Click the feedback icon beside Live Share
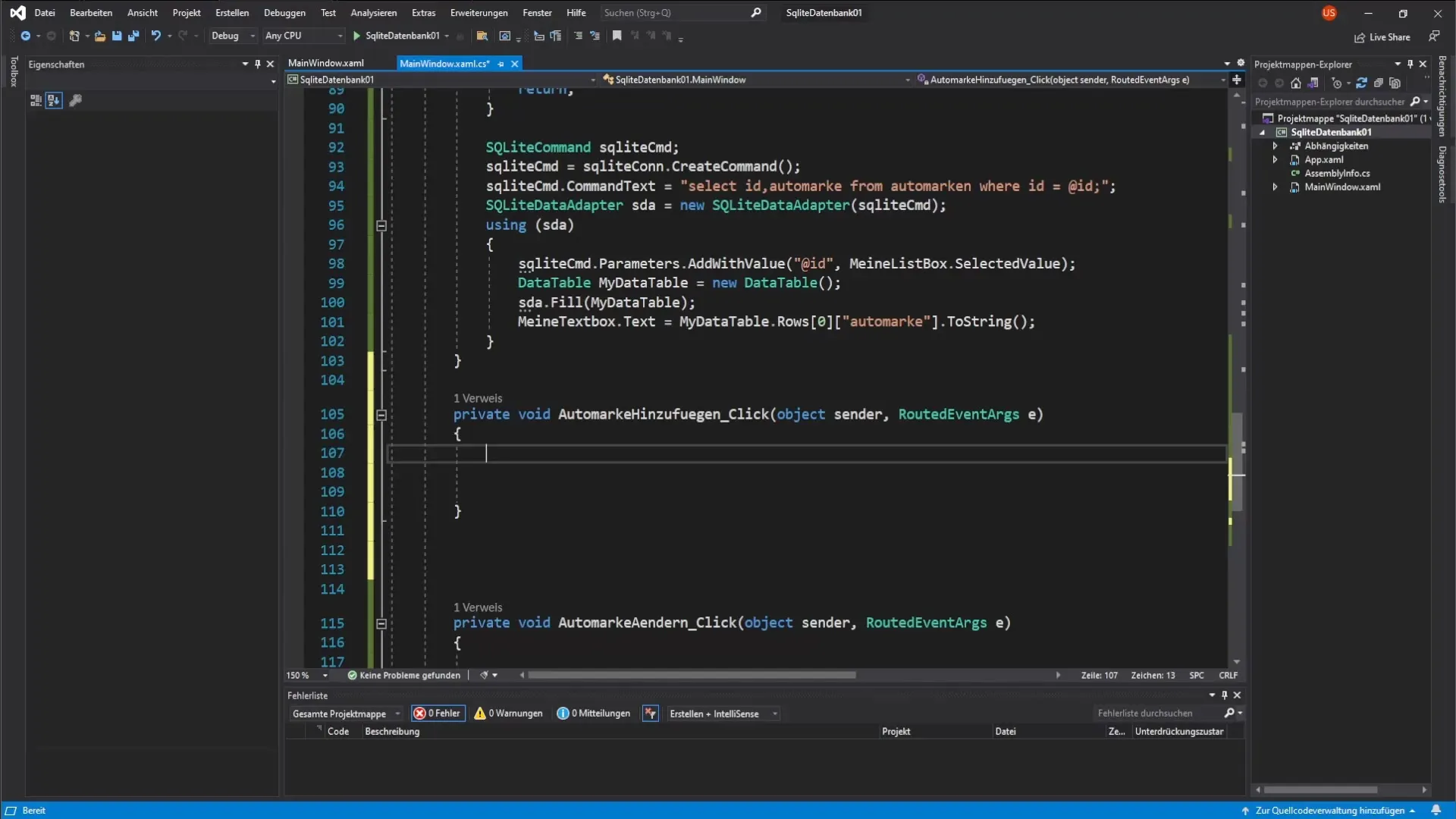Screen dimensions: 1456x819 coord(1433,36)
